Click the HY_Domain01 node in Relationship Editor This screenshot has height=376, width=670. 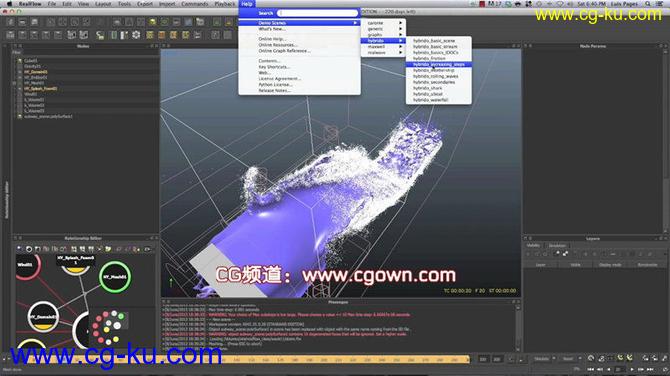(x=43, y=317)
